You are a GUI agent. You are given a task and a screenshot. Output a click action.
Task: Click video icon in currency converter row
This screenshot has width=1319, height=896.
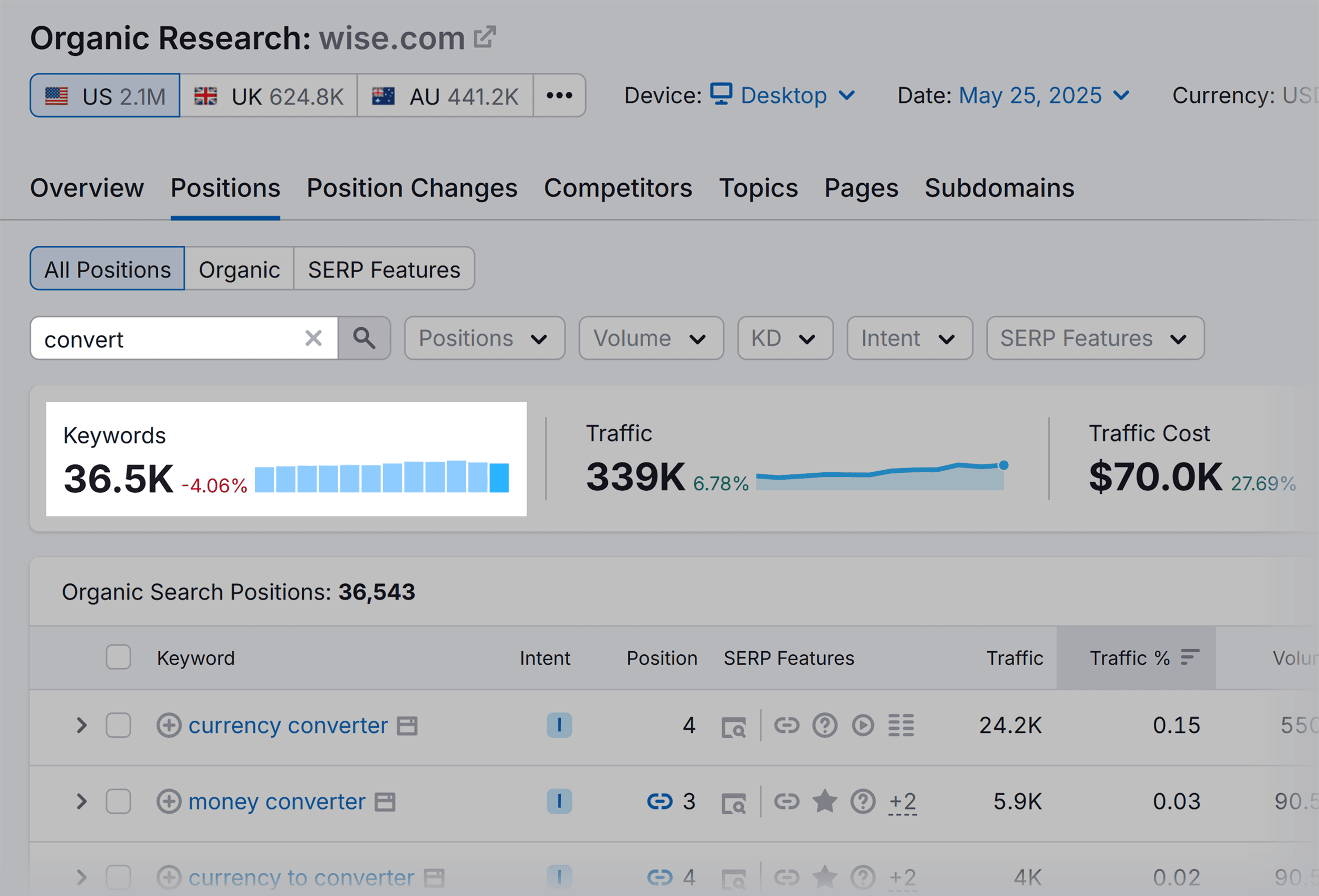tap(863, 726)
